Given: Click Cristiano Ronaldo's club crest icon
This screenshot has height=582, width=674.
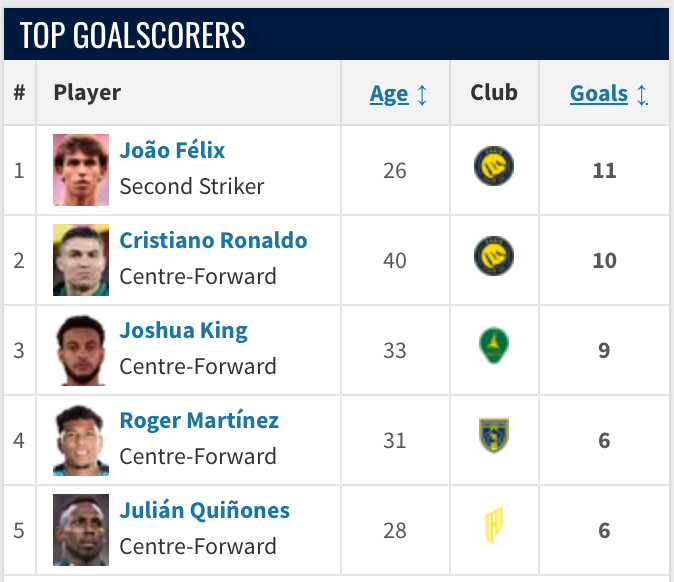Looking at the screenshot, I should pyautogui.click(x=494, y=258).
